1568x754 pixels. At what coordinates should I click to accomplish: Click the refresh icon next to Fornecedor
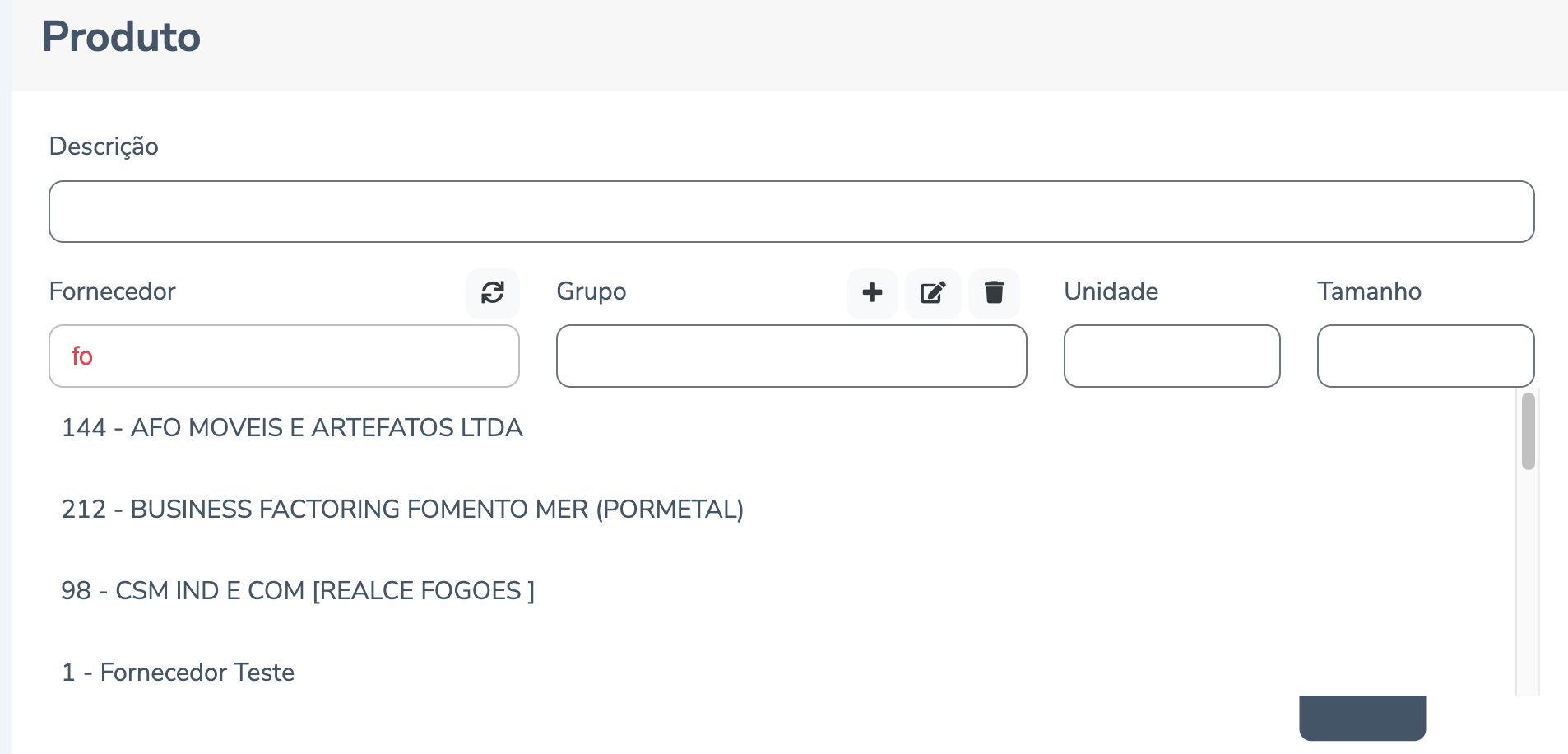492,293
